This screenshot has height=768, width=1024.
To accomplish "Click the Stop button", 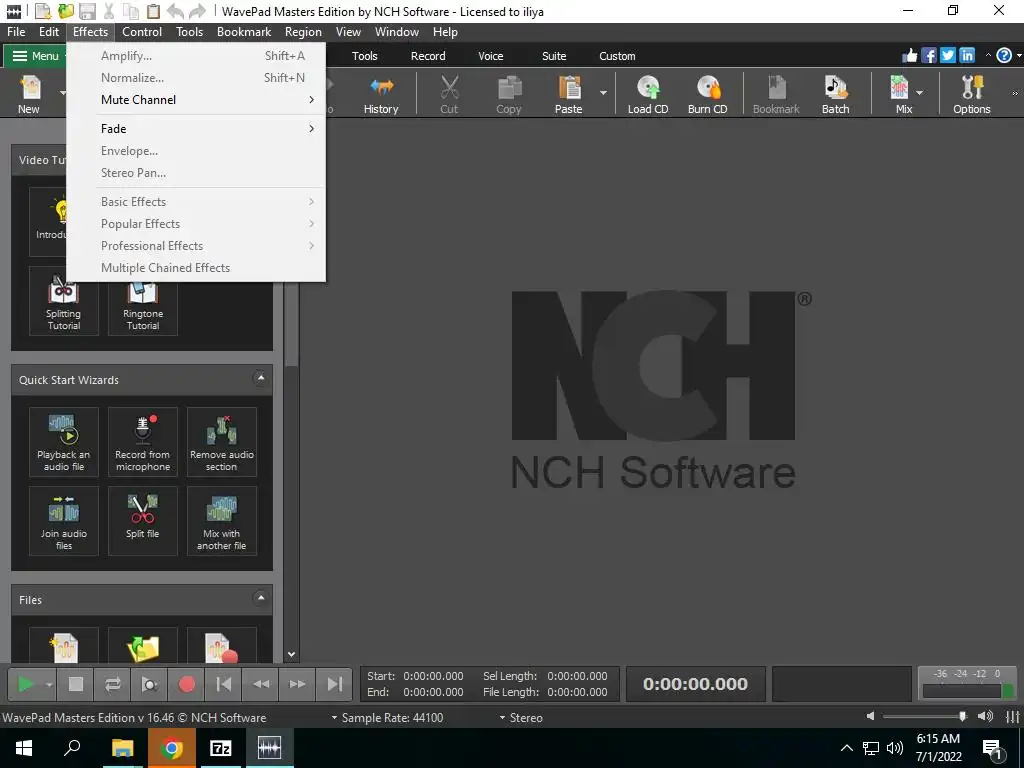I will (76, 684).
